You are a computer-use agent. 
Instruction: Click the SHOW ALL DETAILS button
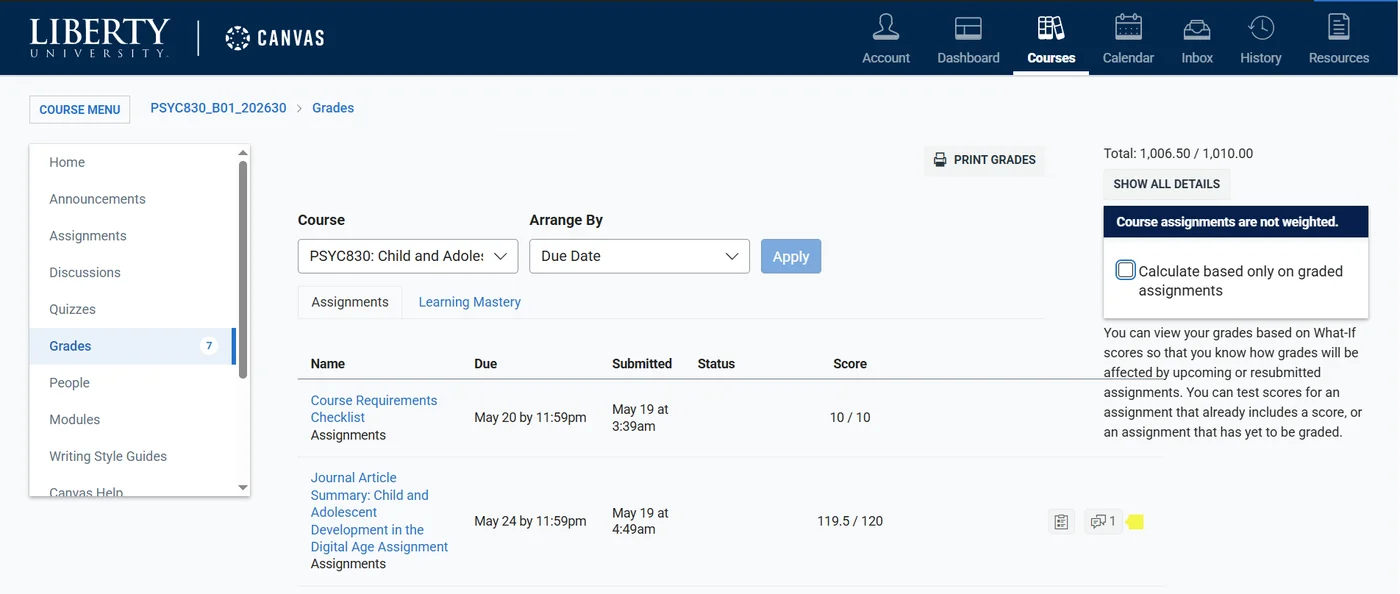click(x=1167, y=184)
